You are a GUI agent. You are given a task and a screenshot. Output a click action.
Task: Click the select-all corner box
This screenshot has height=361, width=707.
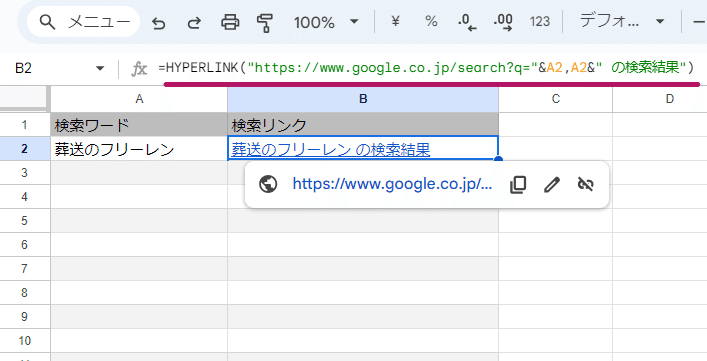tap(25, 98)
